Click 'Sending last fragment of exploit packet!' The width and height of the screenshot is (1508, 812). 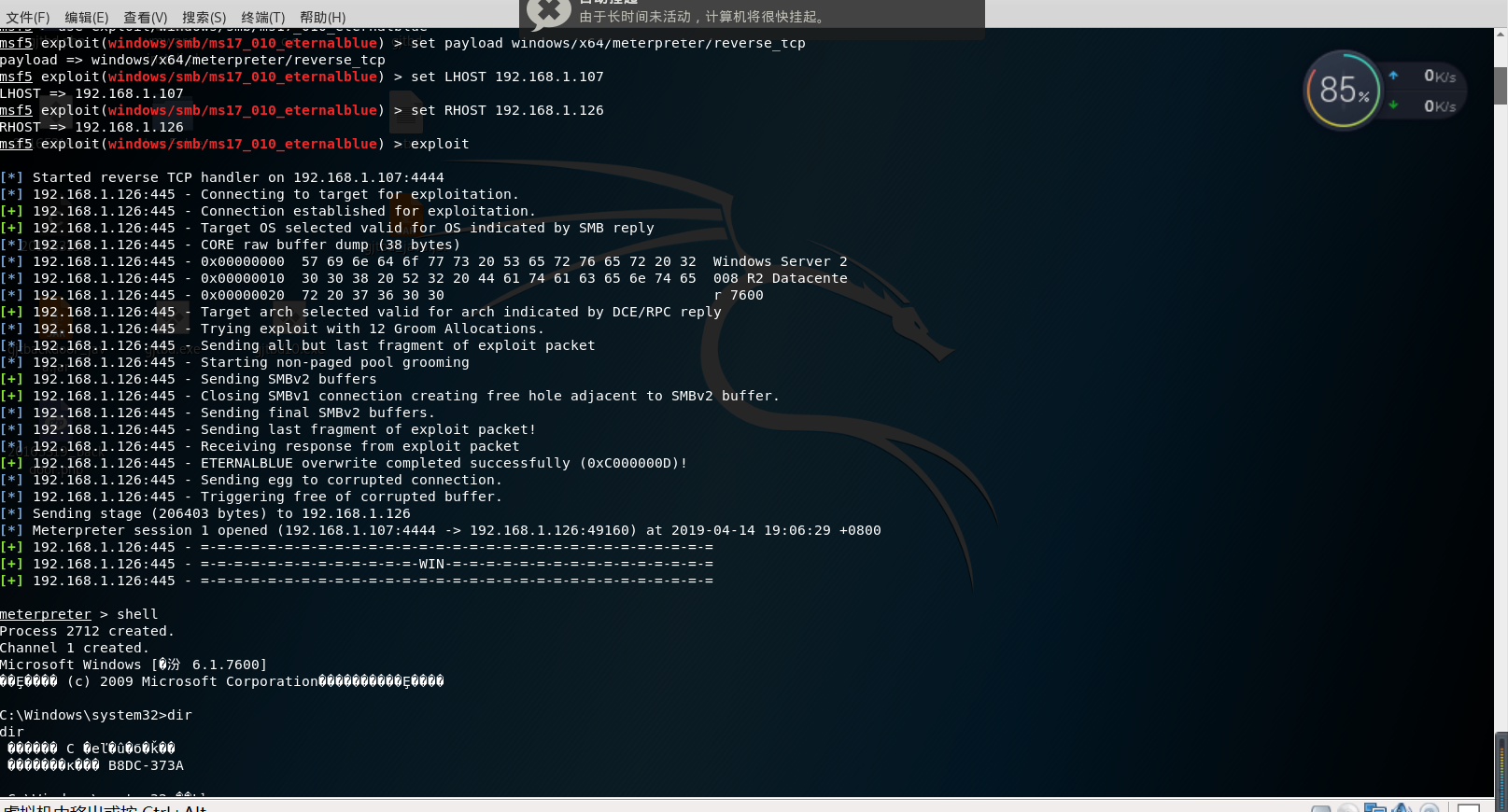click(368, 429)
